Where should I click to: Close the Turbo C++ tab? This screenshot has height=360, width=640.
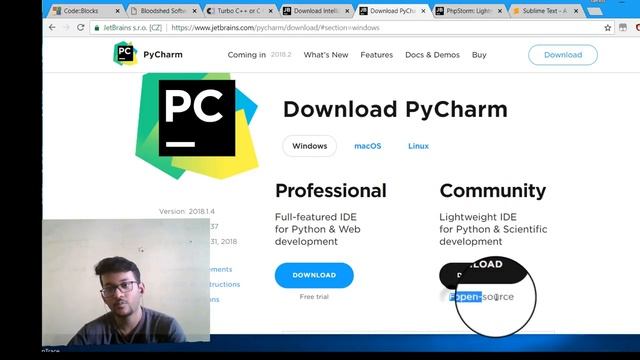coord(271,11)
